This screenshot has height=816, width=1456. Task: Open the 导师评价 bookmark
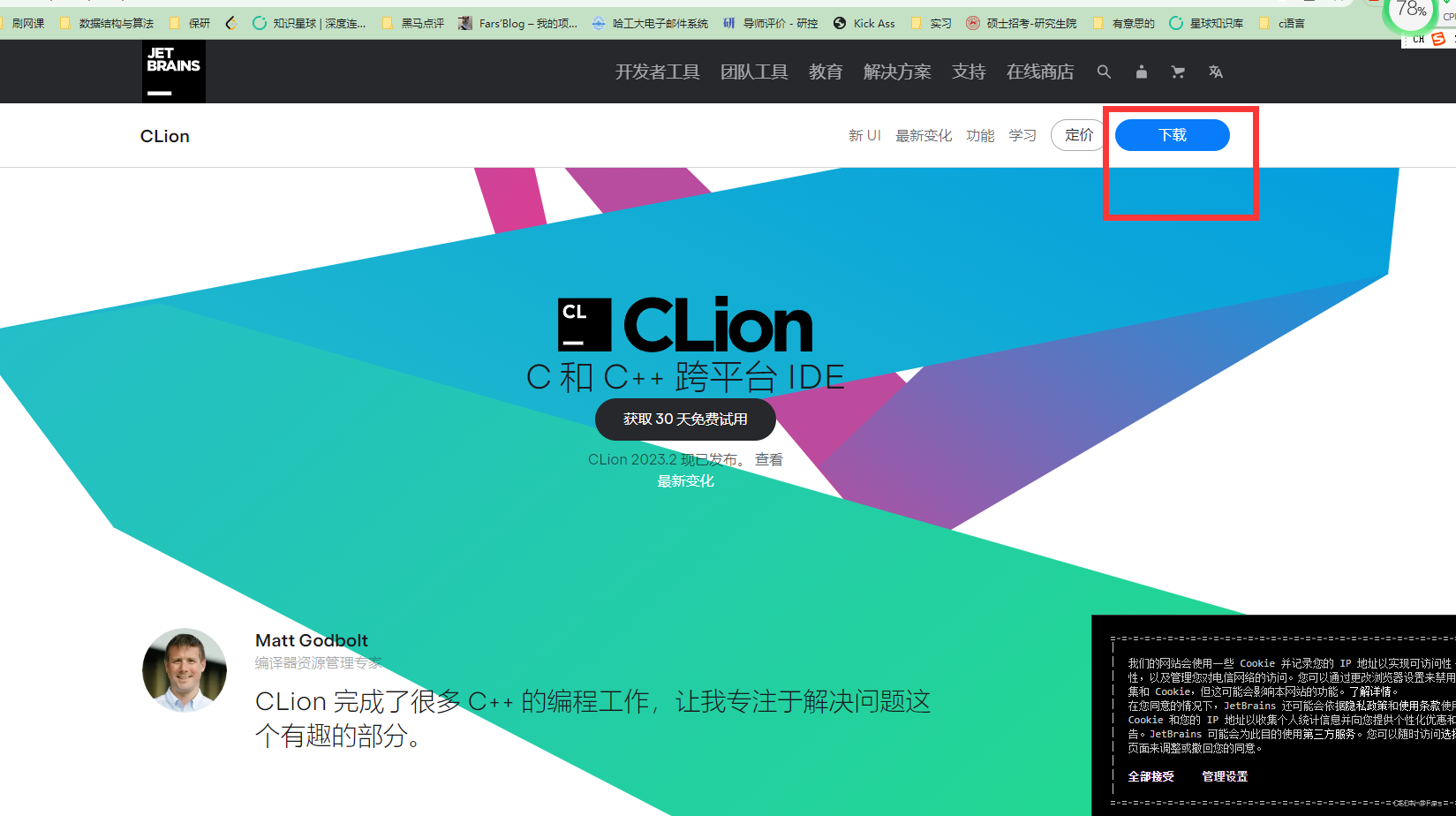771,23
